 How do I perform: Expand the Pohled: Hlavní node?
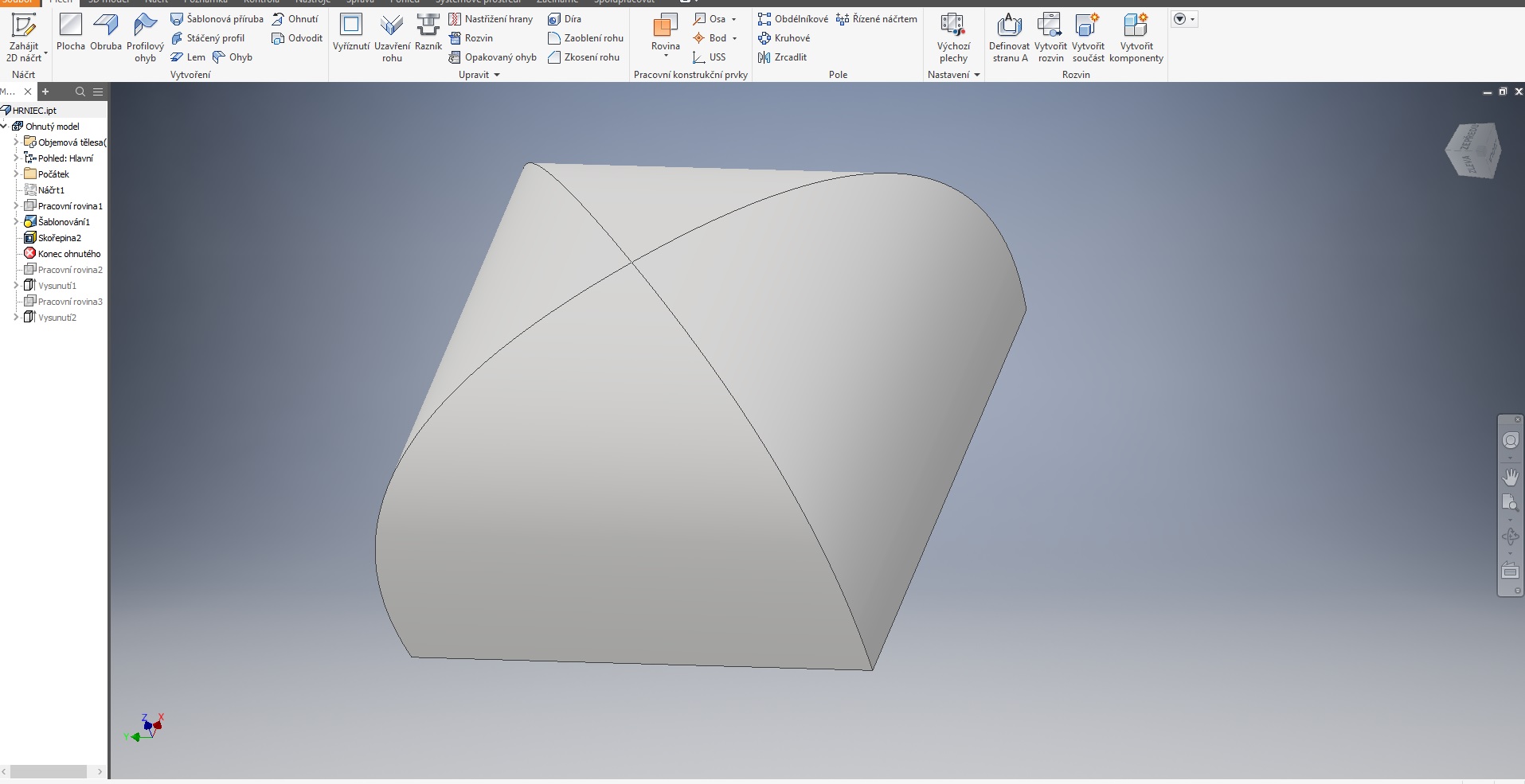pyautogui.click(x=16, y=158)
